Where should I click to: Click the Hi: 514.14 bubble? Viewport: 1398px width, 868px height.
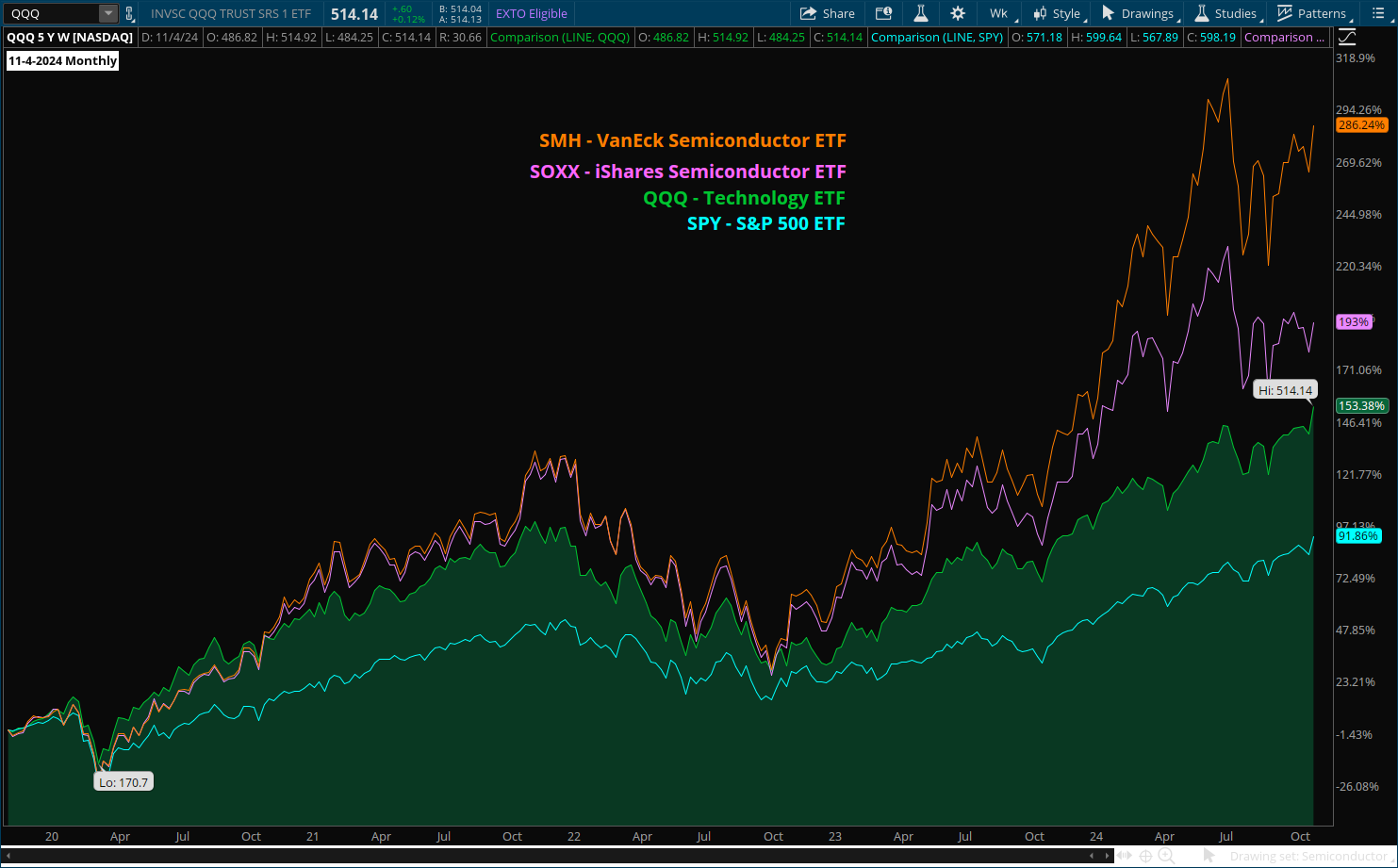coord(1285,390)
